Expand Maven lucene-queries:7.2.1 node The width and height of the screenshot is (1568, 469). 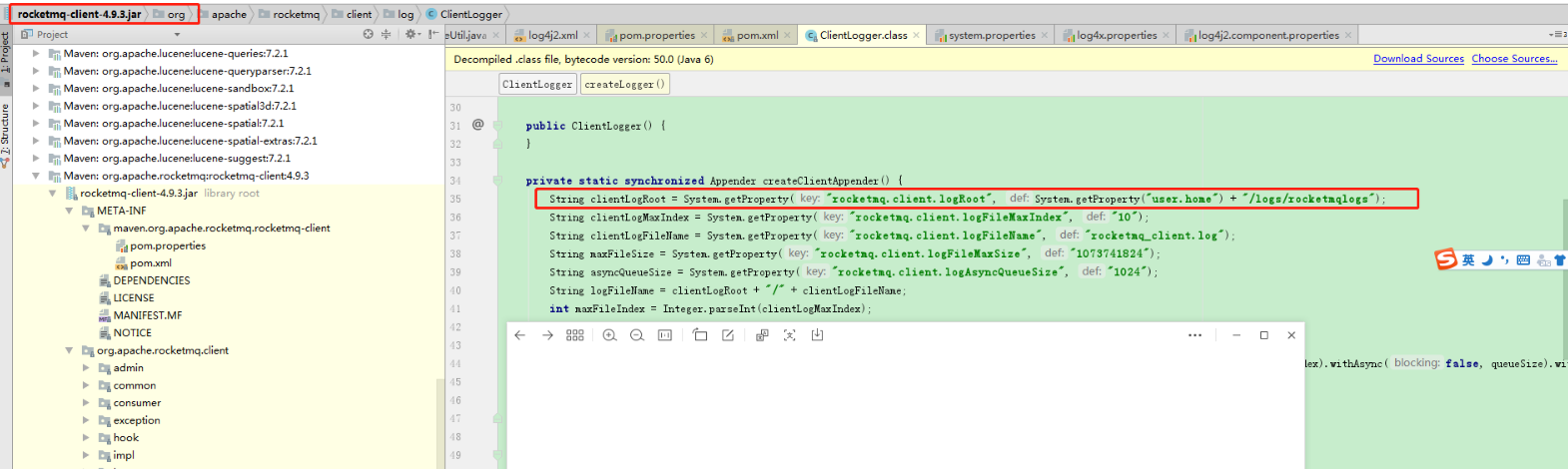pos(36,54)
